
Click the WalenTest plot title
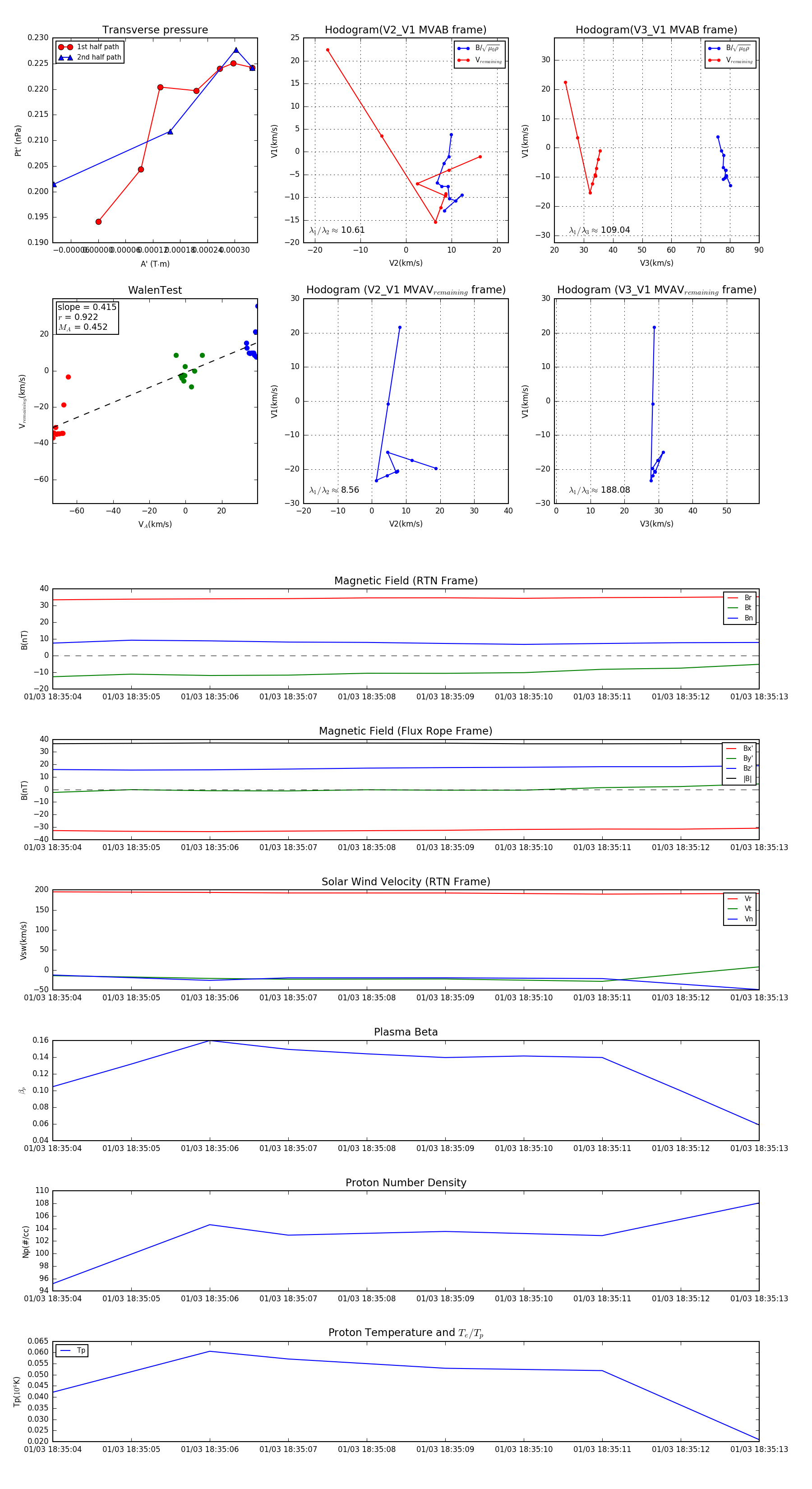tap(155, 290)
